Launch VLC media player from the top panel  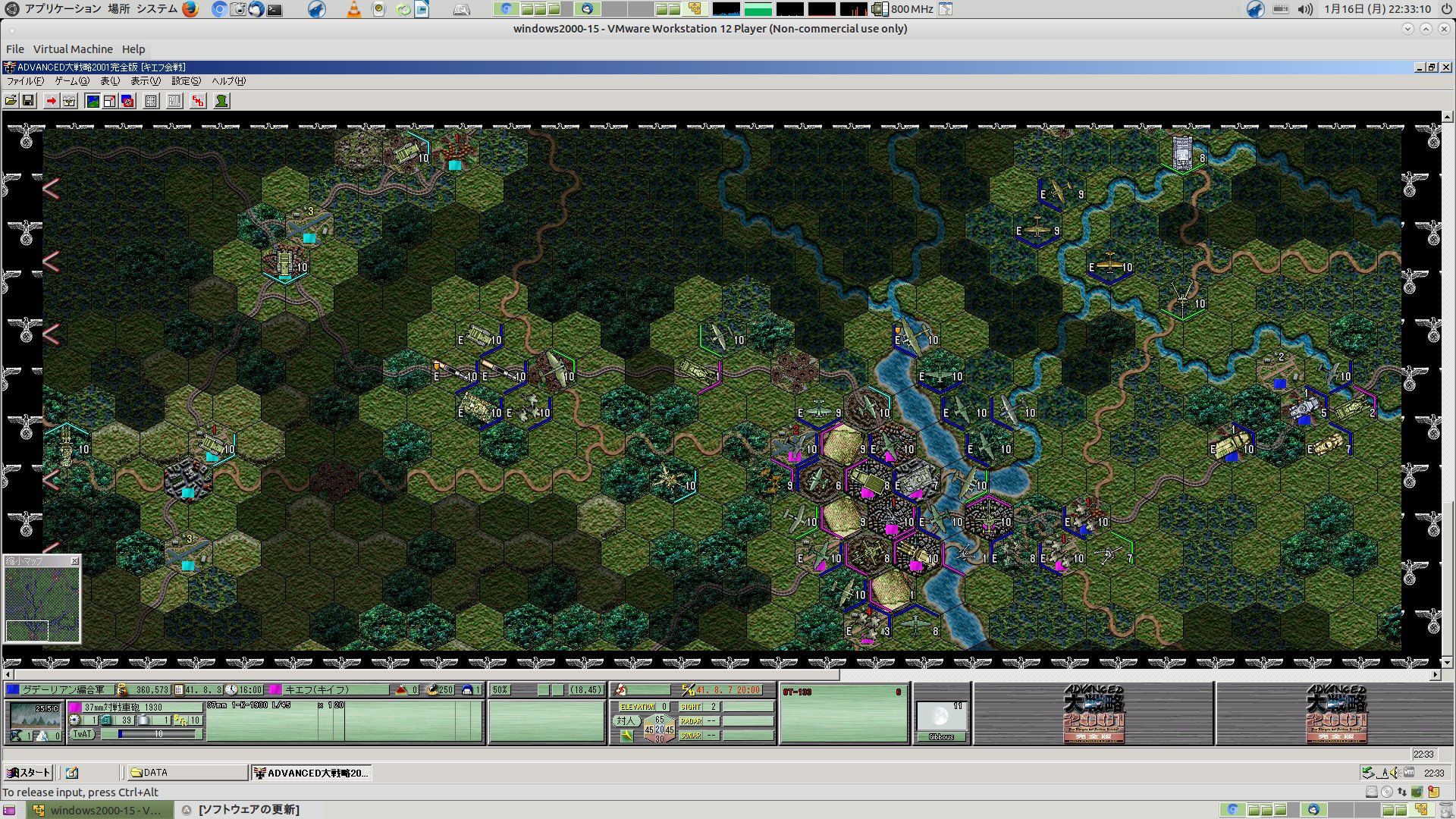click(x=353, y=9)
